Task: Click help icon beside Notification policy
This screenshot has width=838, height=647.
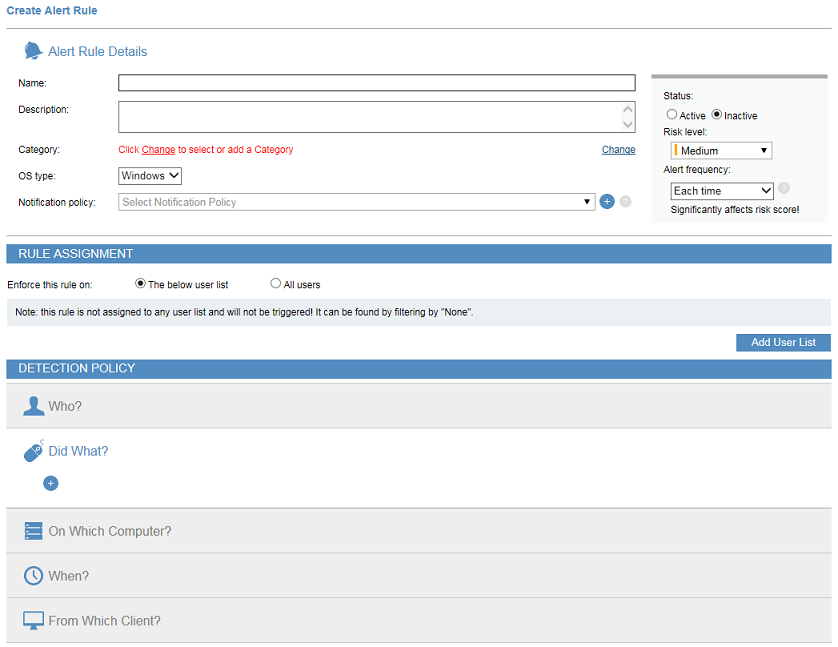Action: [x=625, y=202]
